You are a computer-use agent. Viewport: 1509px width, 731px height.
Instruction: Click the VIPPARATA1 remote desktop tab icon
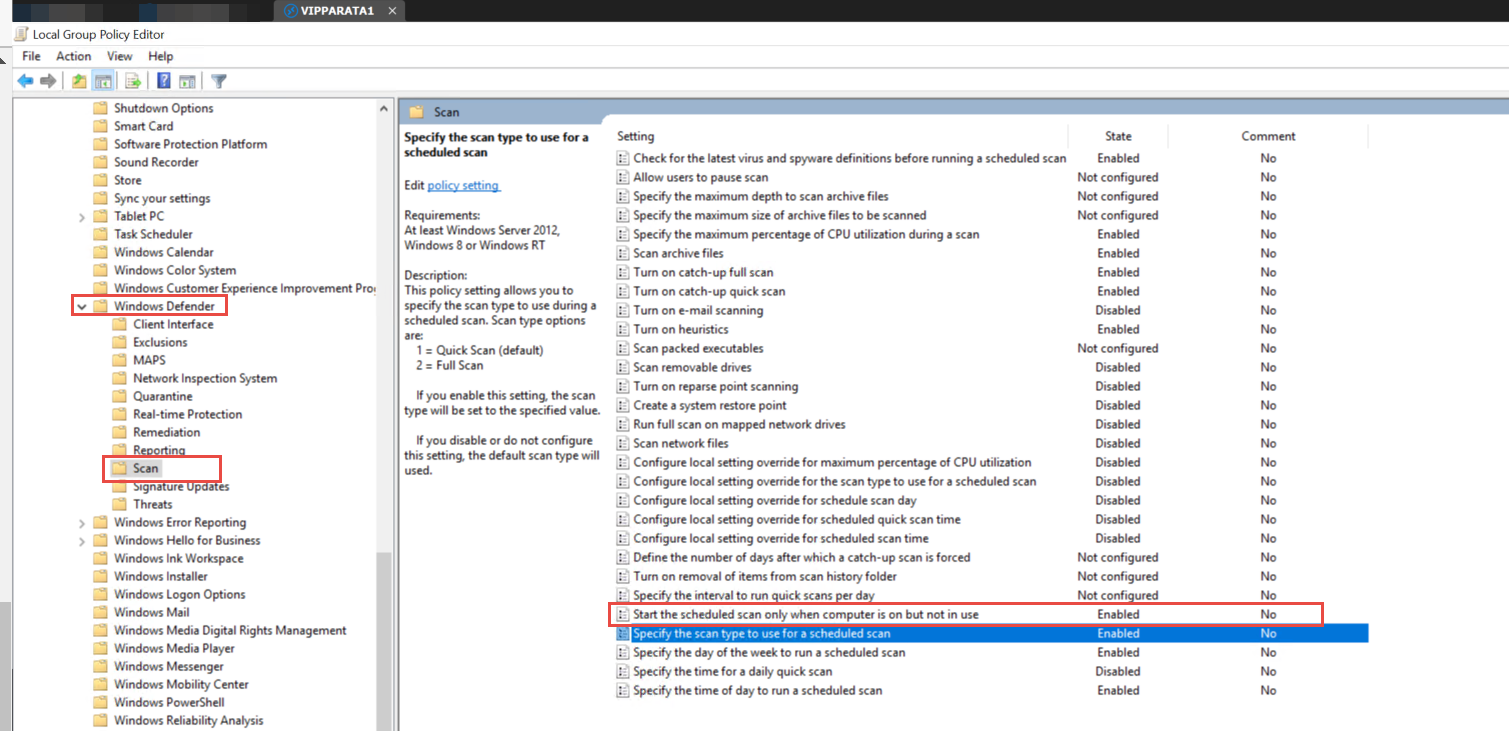pyautogui.click(x=290, y=11)
